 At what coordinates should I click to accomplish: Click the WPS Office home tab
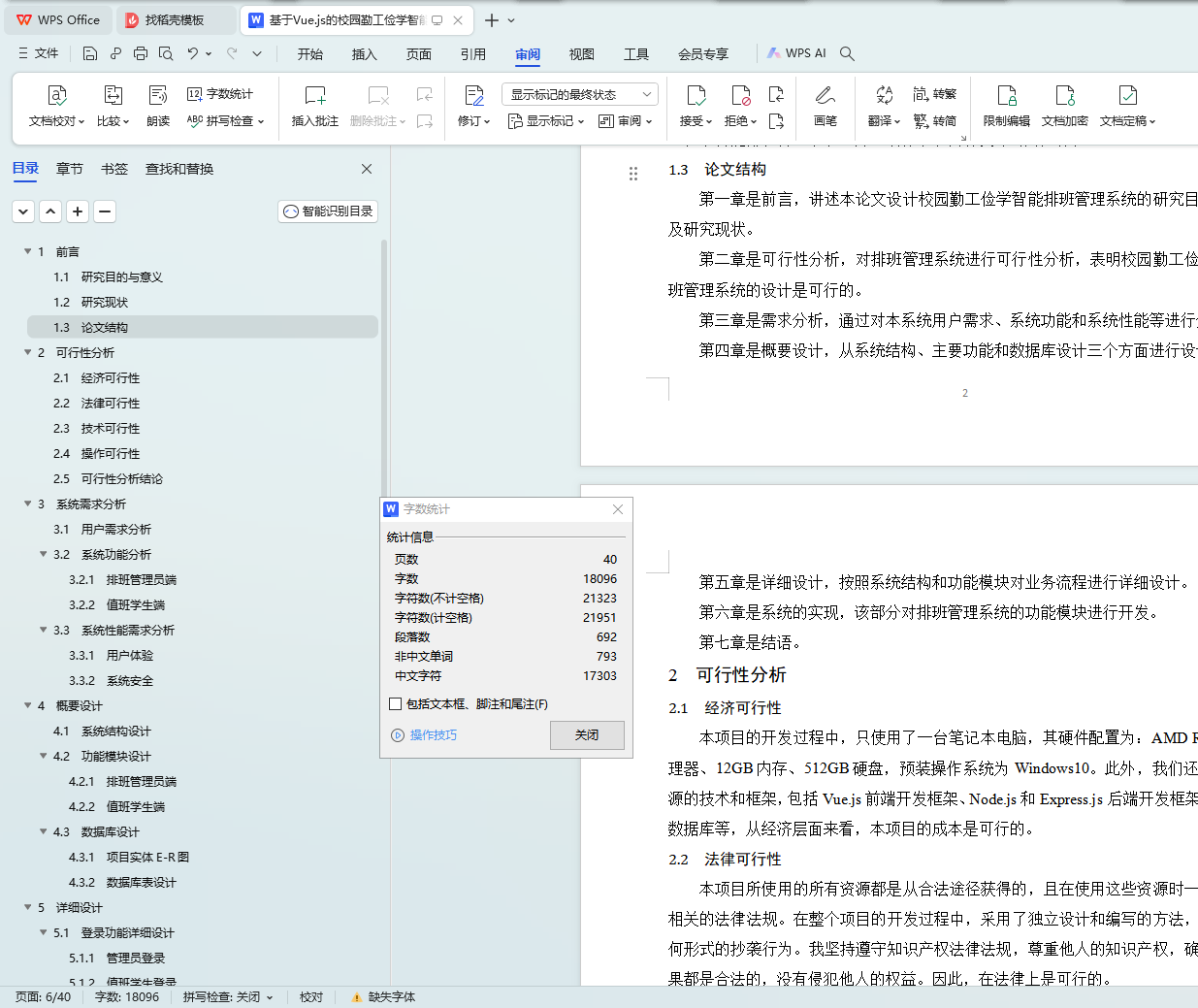pyautogui.click(x=58, y=20)
